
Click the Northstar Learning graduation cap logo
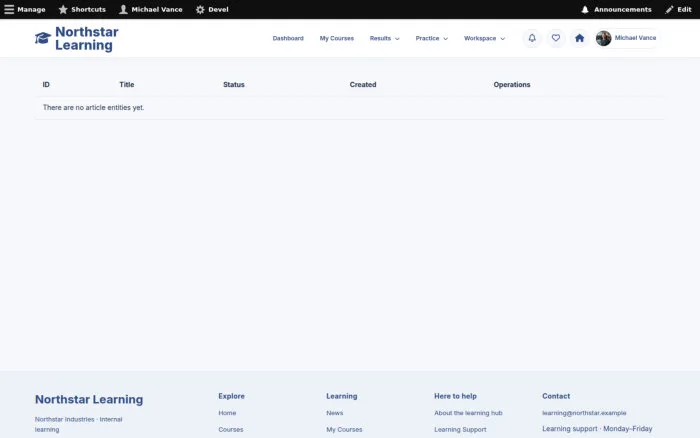coord(43,38)
